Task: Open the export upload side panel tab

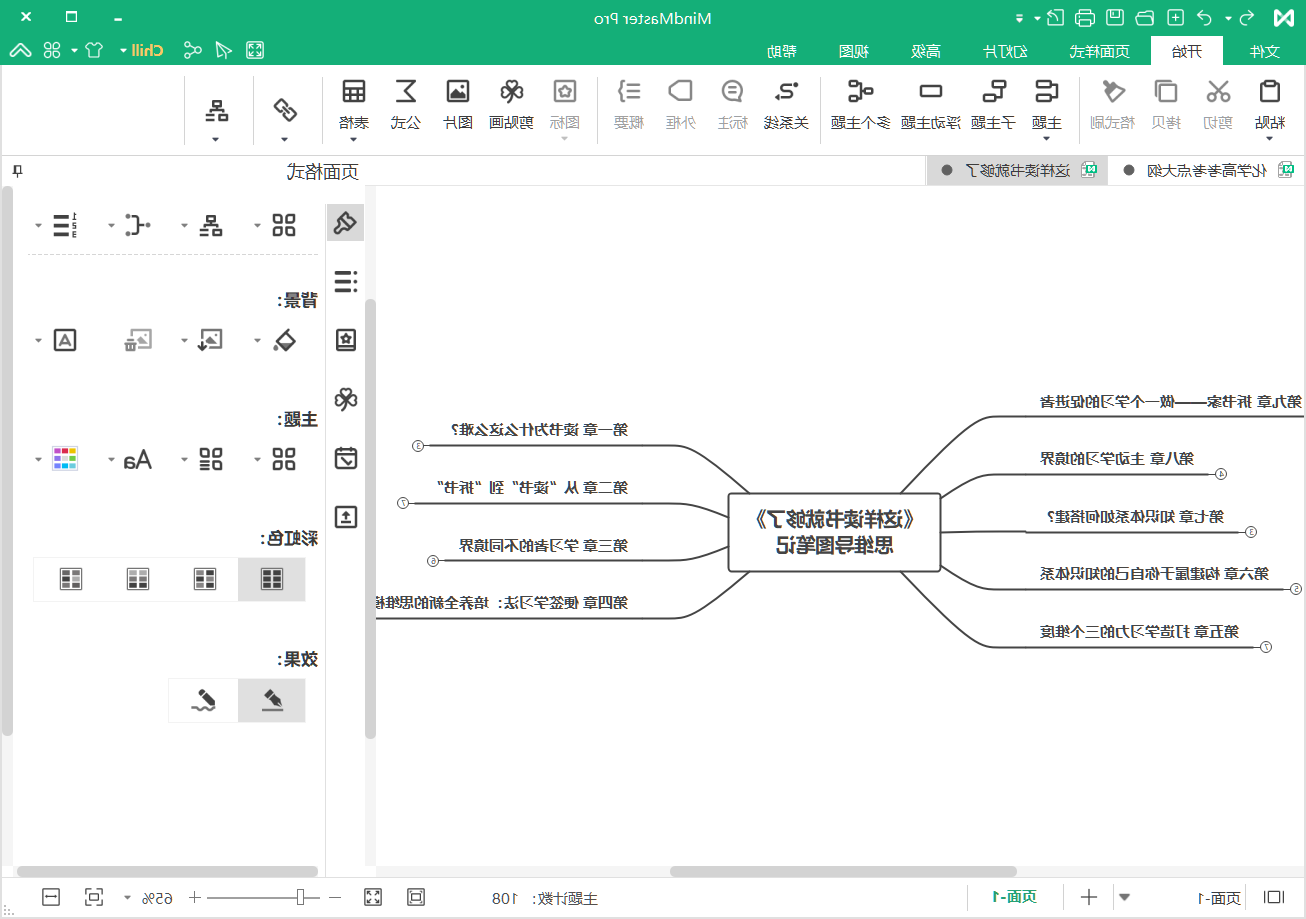Action: (346, 517)
